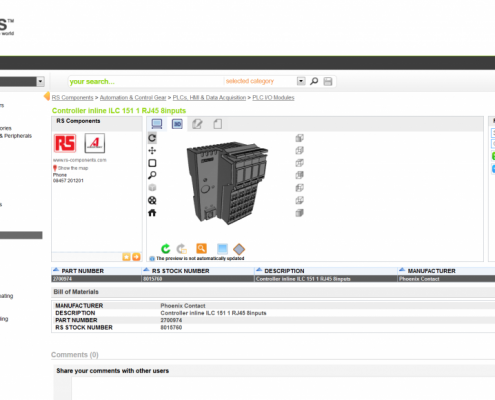Click 'Phoenix Contact' in Bill of Materials
The image size is (495, 400).
coord(183,306)
